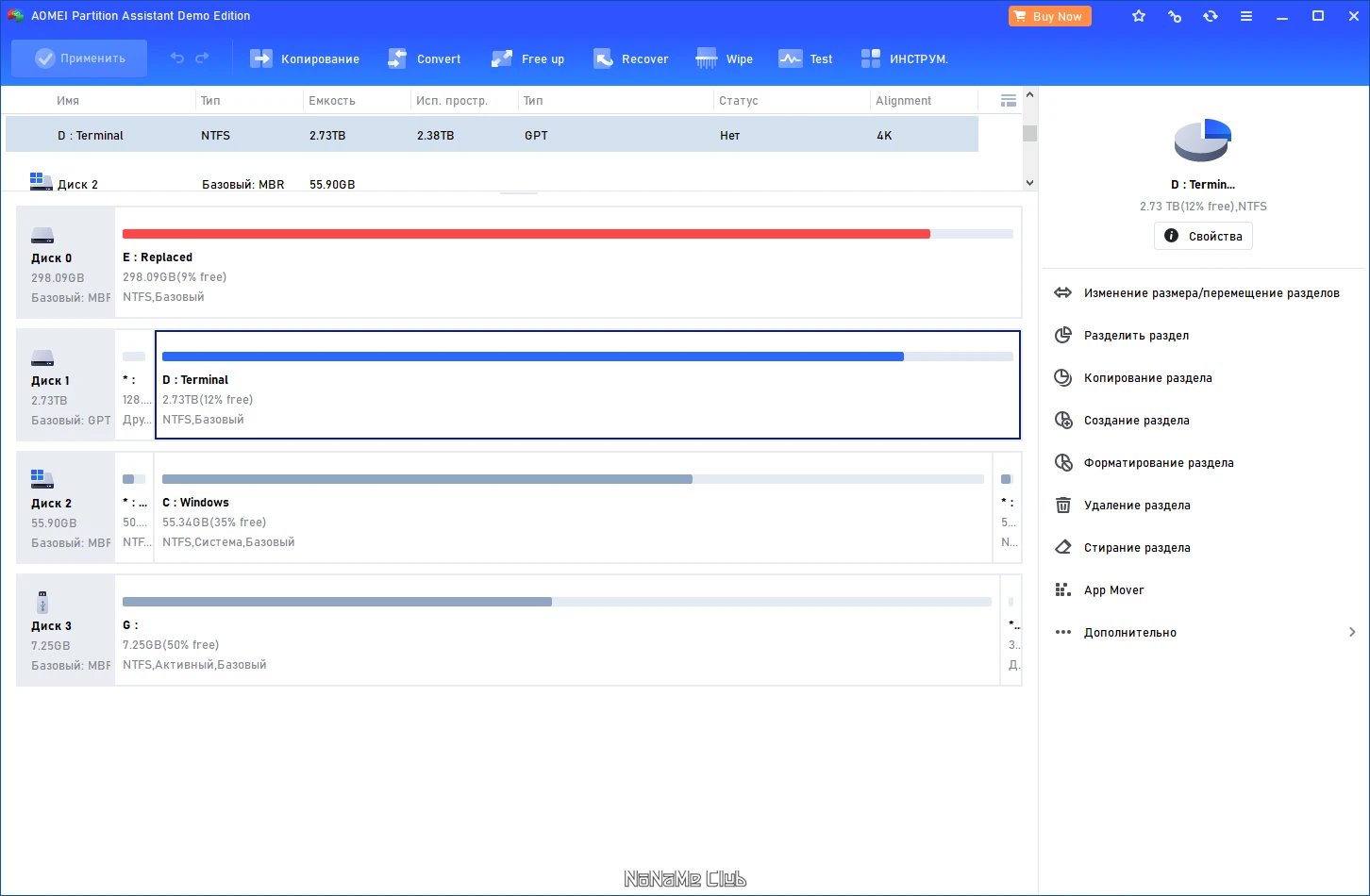Click the orange Buy Now button
Screen dimensions: 1370x896
(x=1049, y=16)
